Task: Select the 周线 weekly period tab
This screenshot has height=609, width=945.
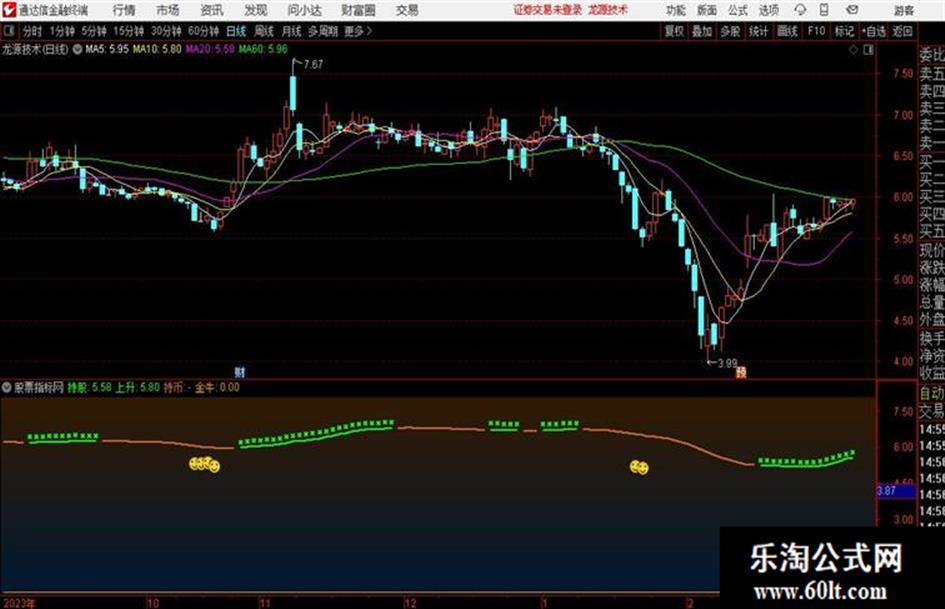Action: coord(264,31)
